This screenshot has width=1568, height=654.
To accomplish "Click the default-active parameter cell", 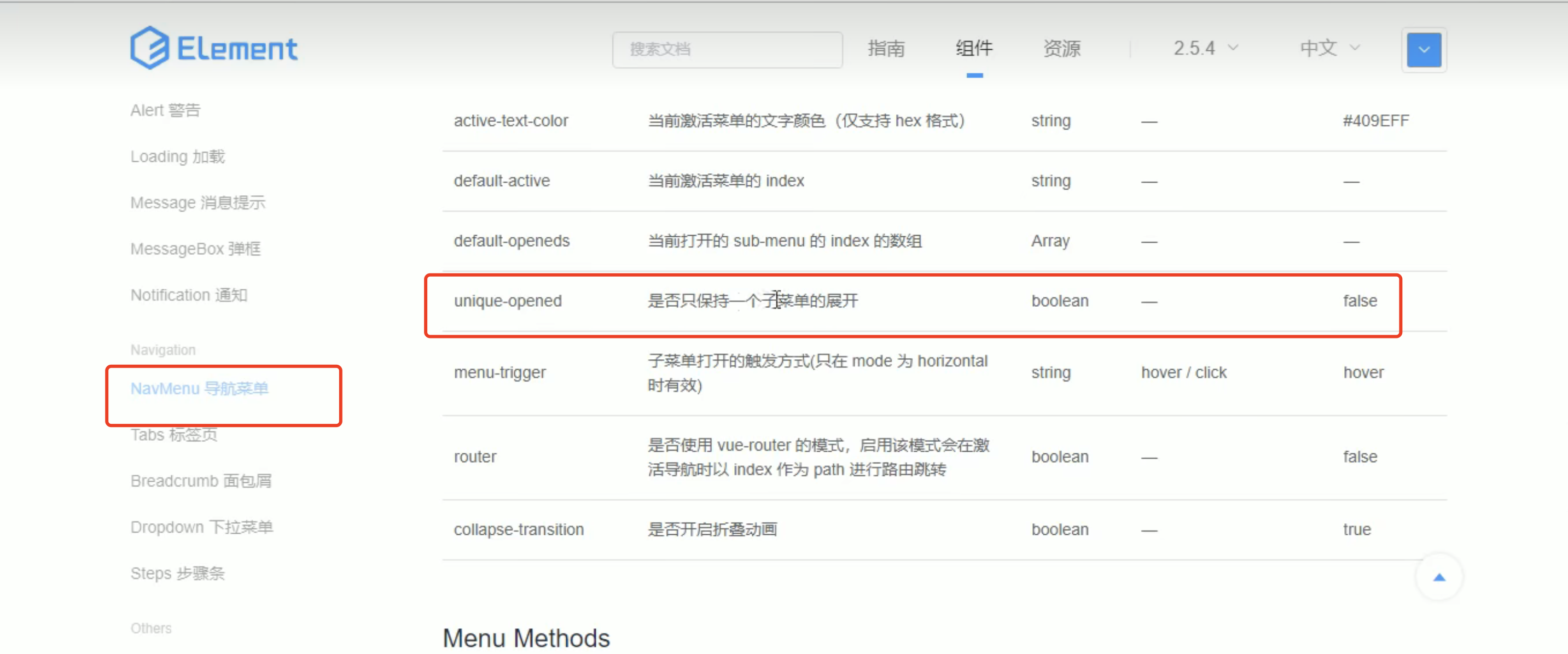I will tap(502, 180).
